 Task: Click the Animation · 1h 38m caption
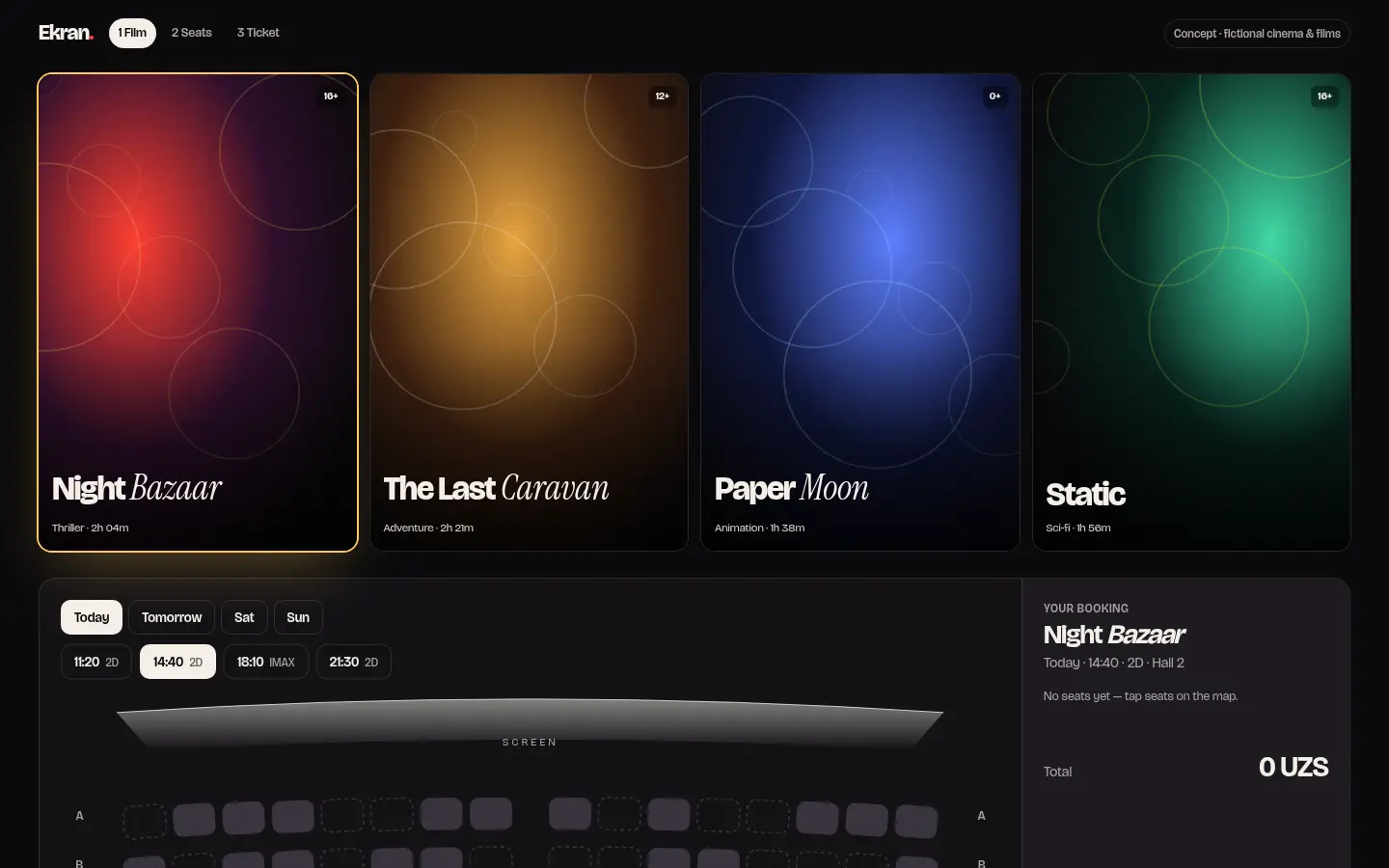coord(759,528)
